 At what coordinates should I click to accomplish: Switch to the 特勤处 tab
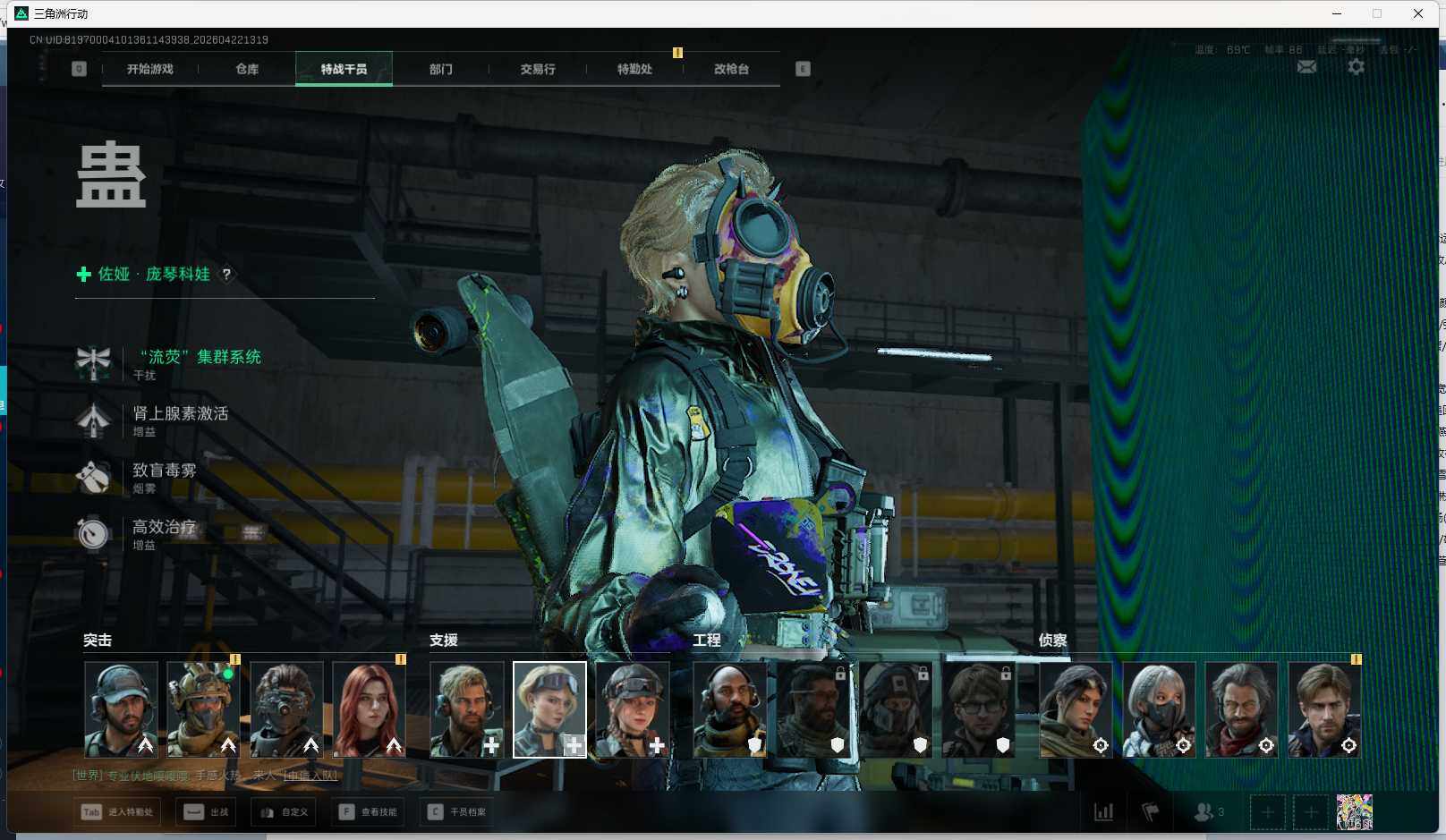click(634, 69)
